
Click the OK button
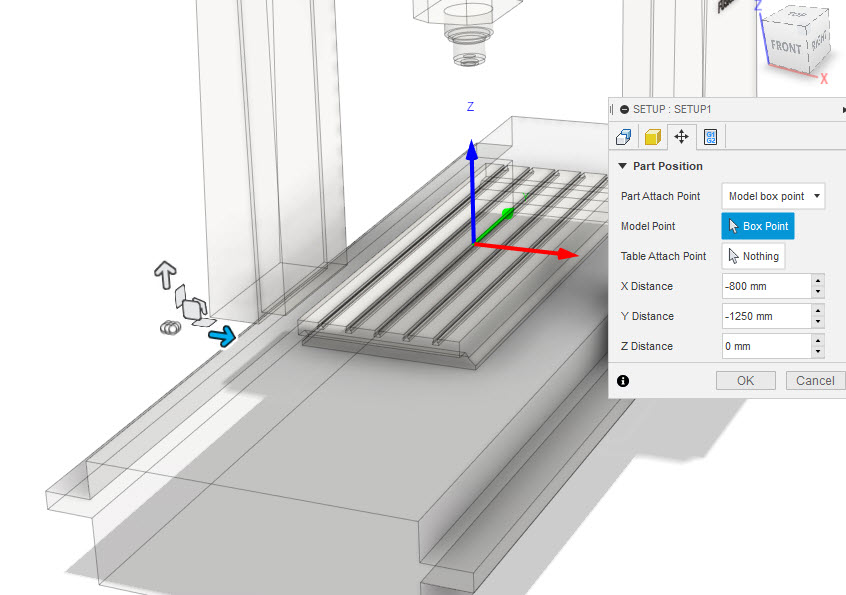746,381
